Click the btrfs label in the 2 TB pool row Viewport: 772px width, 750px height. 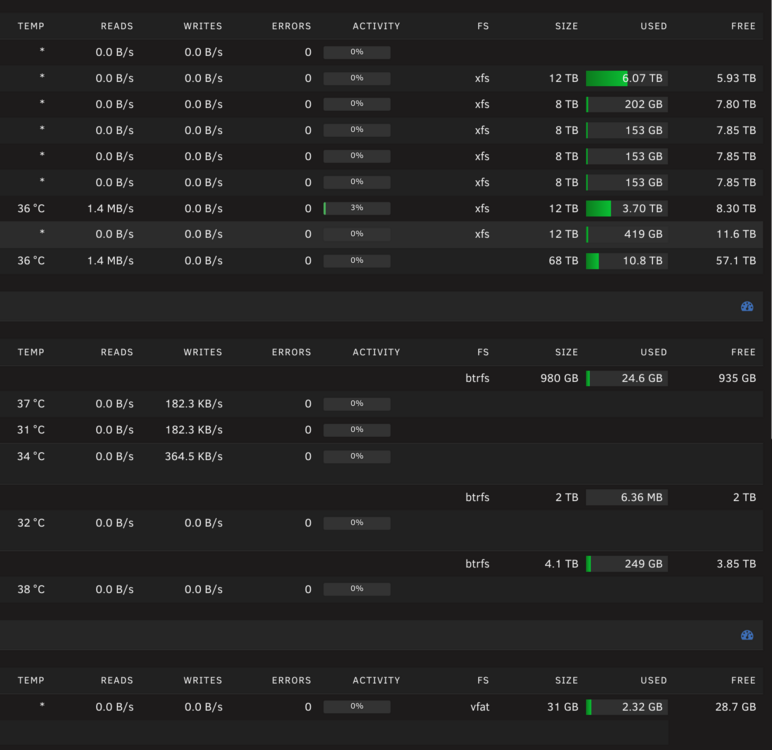coord(478,497)
